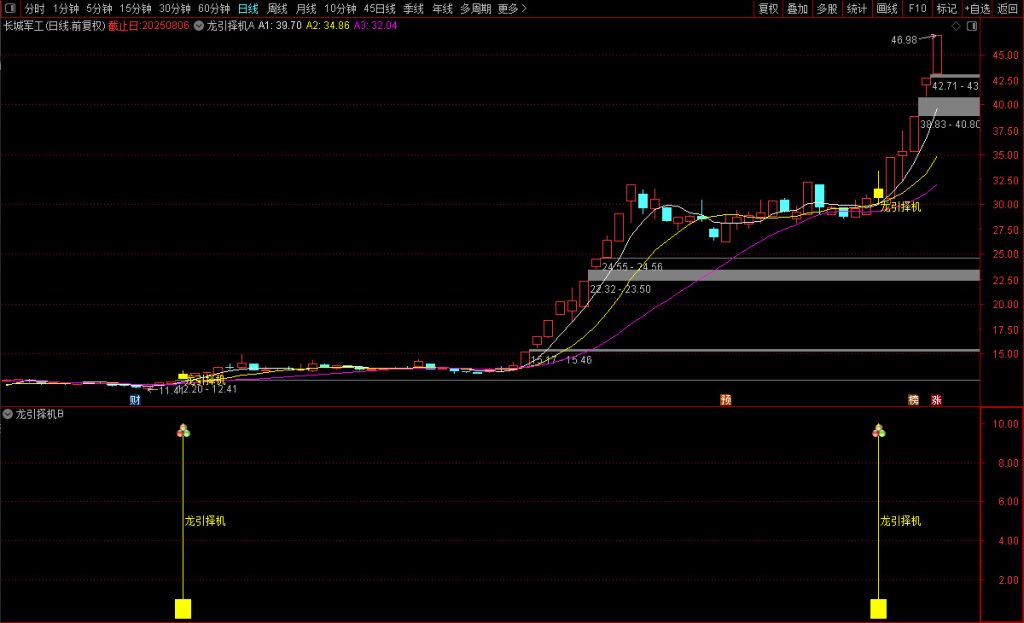Select the 60分钟 period tab
The height and width of the screenshot is (623, 1024).
214,9
